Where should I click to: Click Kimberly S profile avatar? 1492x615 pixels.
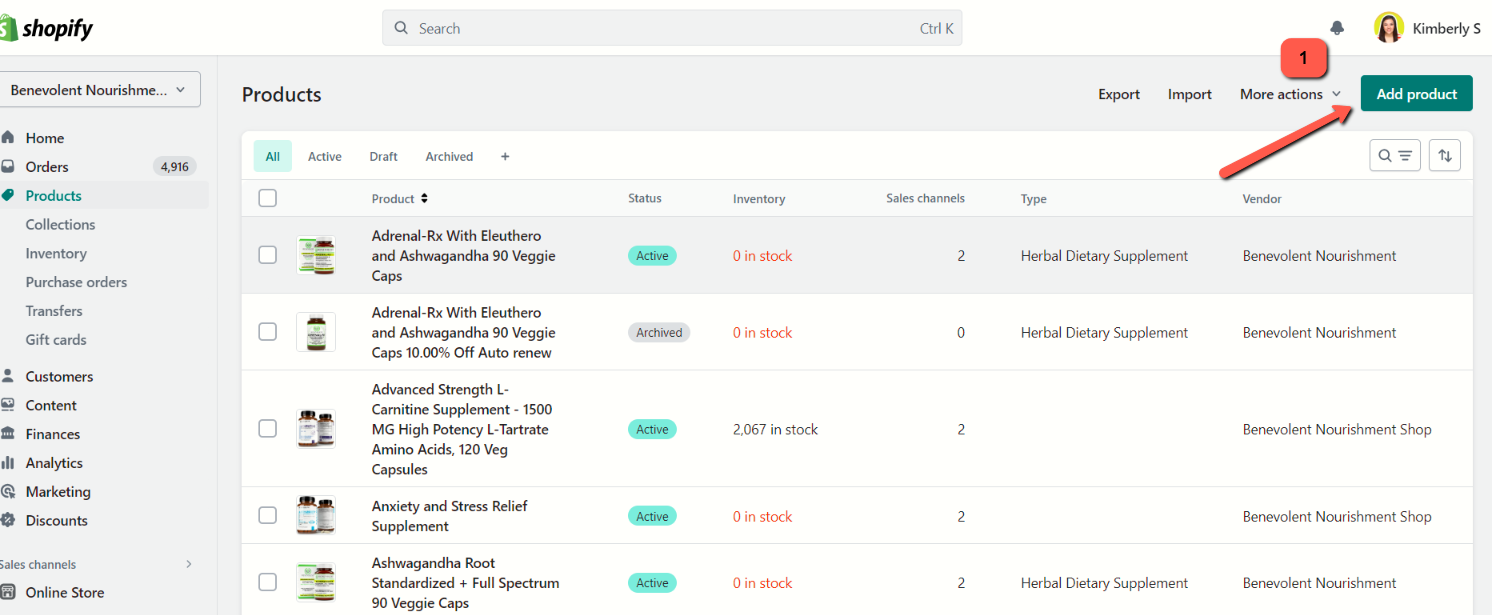[1389, 28]
